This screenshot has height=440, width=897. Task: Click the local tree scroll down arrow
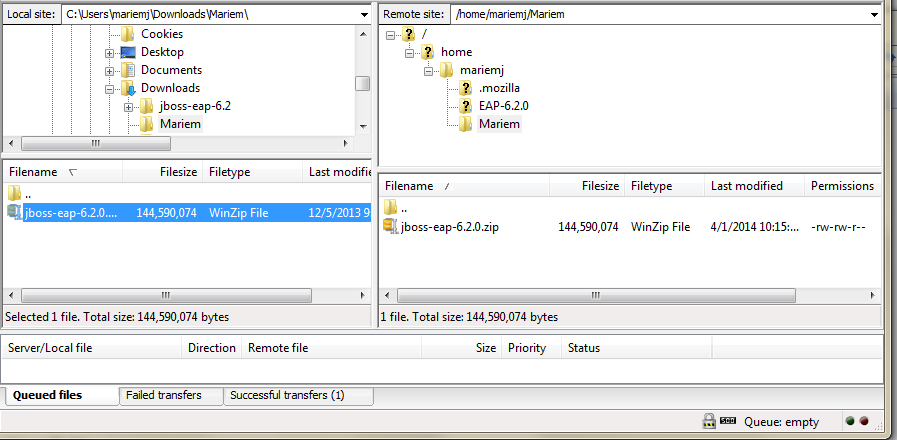pyautogui.click(x=363, y=126)
